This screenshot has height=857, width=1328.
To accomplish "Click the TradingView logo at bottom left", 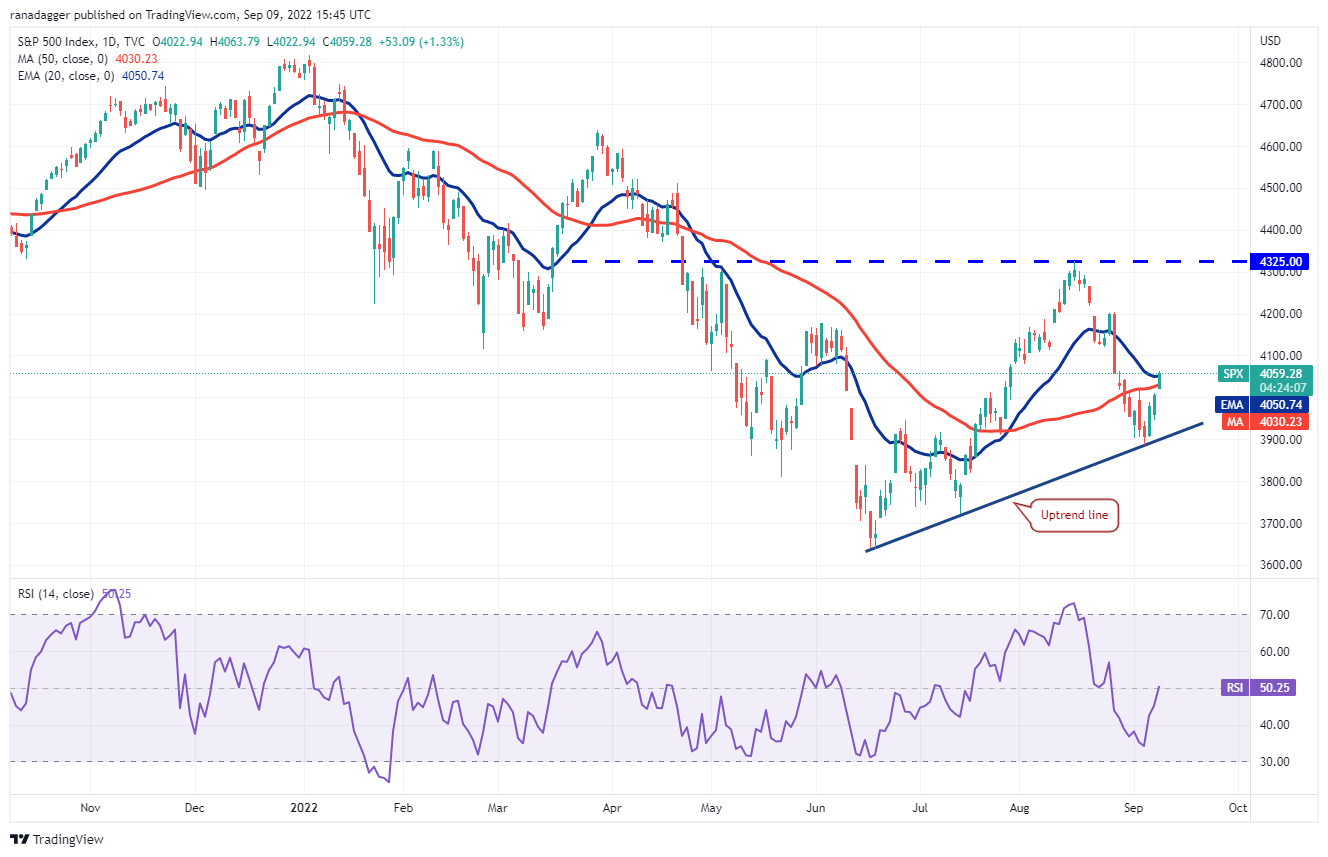I will 57,839.
